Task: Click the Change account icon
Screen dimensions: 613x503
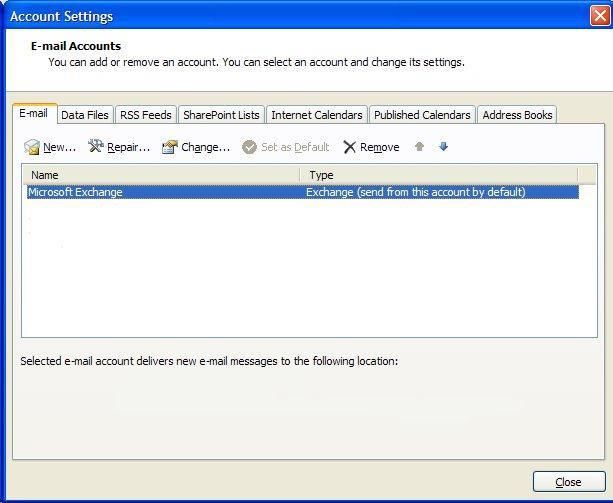Action: tap(170, 147)
